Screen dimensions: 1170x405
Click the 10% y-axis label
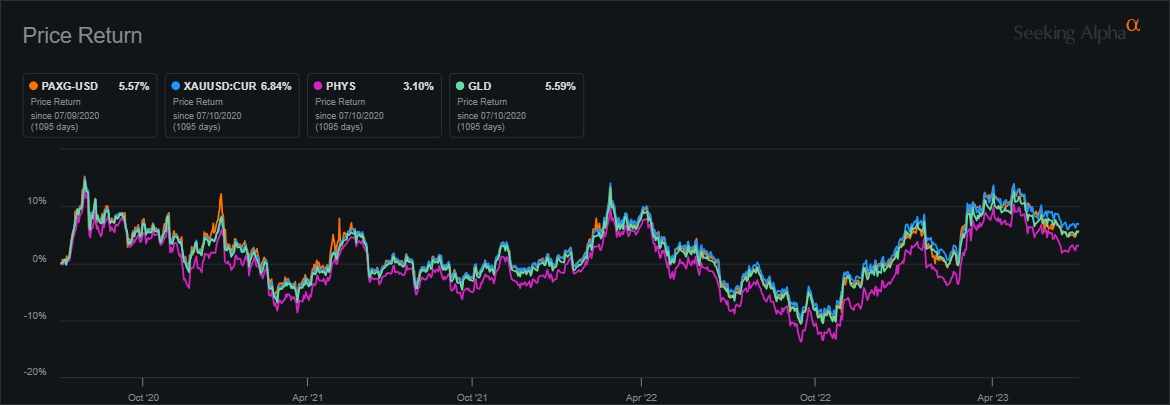coord(38,202)
